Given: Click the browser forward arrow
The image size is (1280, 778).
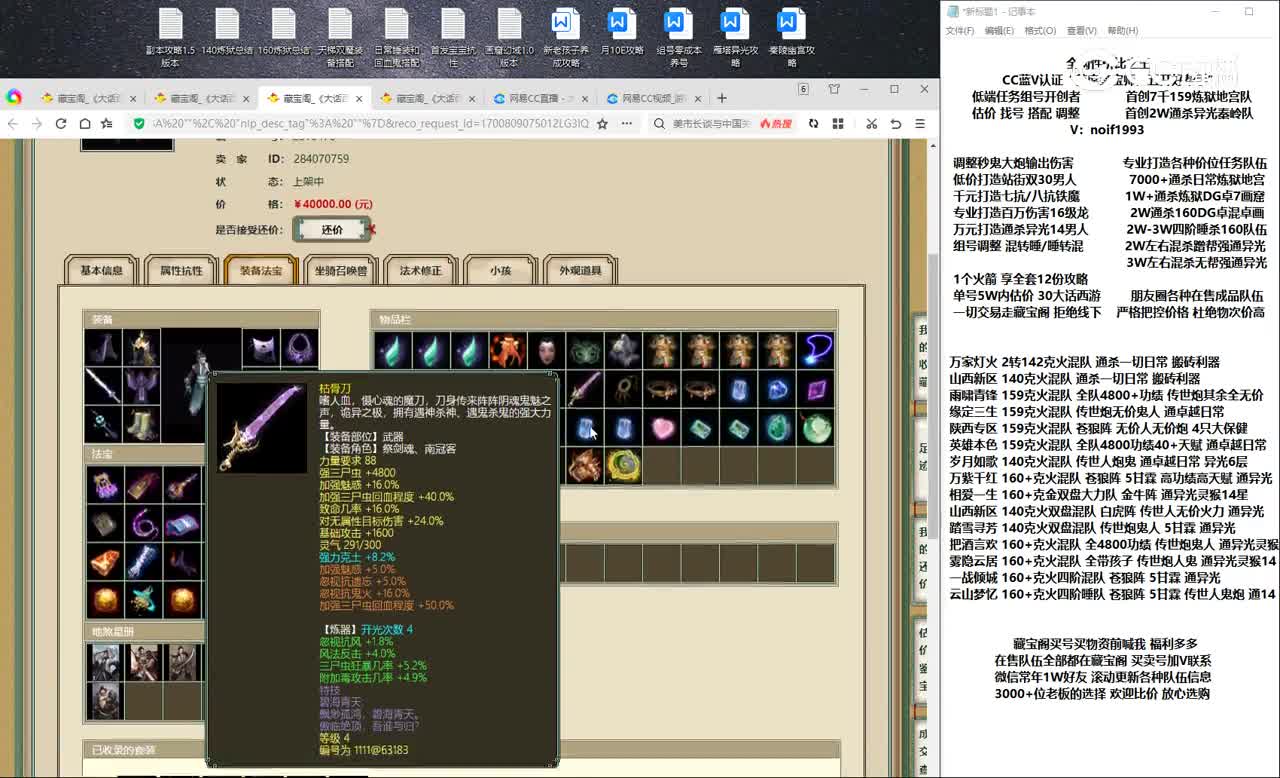Looking at the screenshot, I should [x=37, y=123].
